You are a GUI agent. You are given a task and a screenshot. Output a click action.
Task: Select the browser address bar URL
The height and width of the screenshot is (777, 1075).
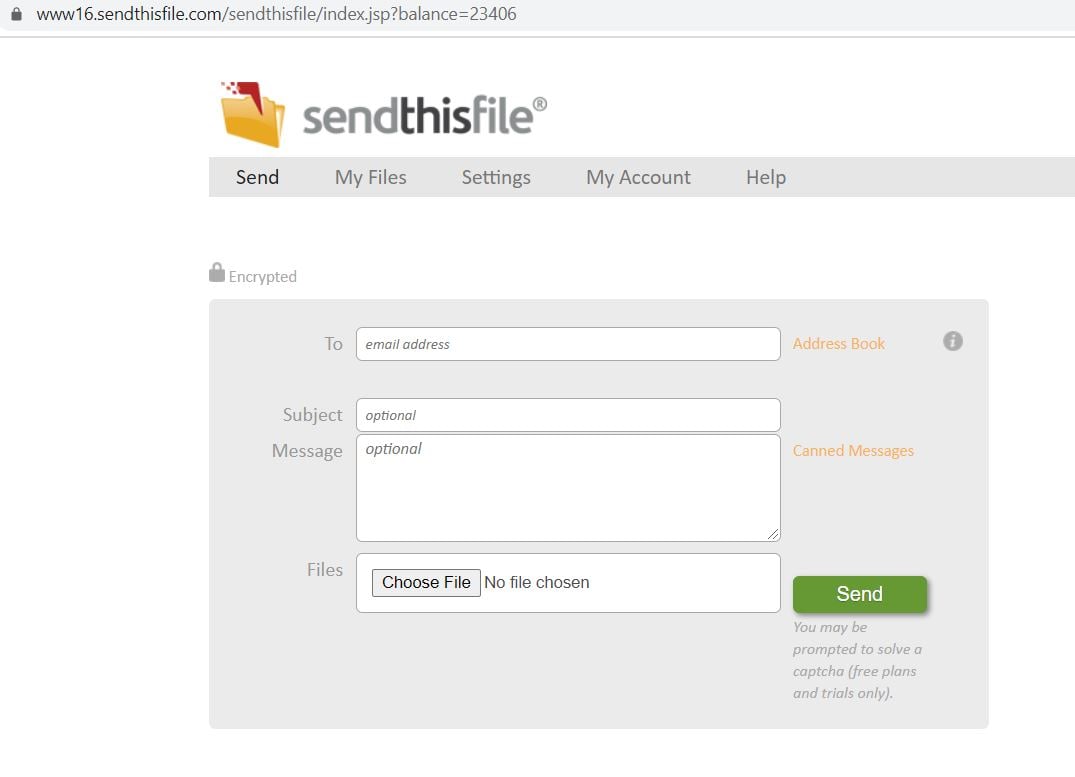[274, 14]
